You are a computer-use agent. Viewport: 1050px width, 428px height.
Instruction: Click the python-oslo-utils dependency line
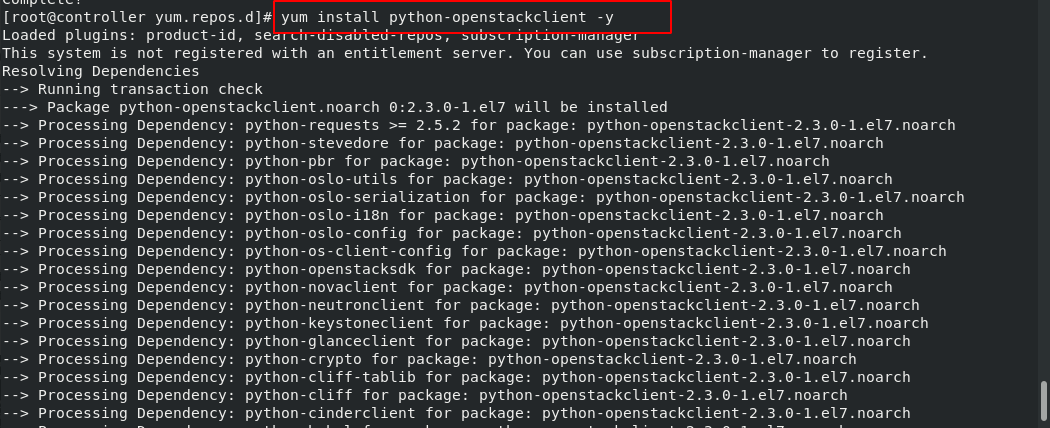[x=447, y=180]
